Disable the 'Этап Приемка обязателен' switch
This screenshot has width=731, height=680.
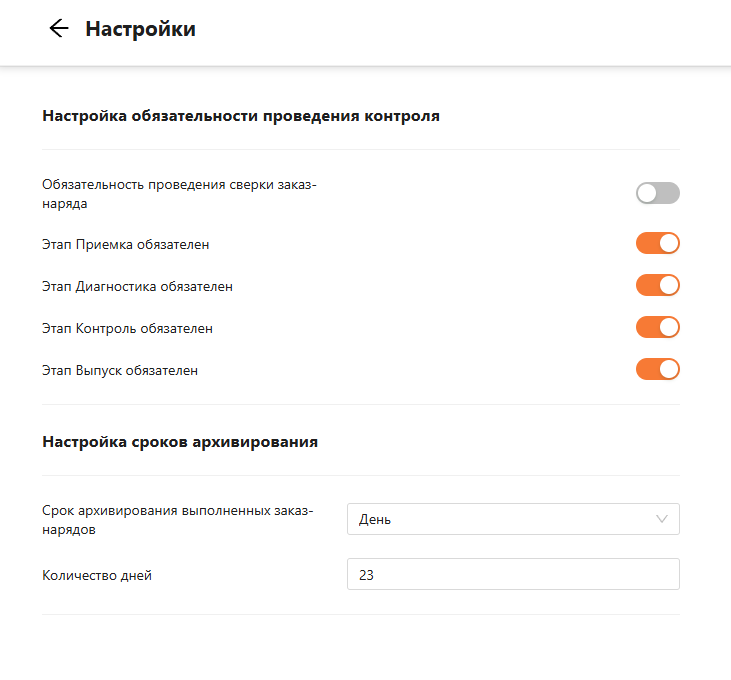coord(657,243)
